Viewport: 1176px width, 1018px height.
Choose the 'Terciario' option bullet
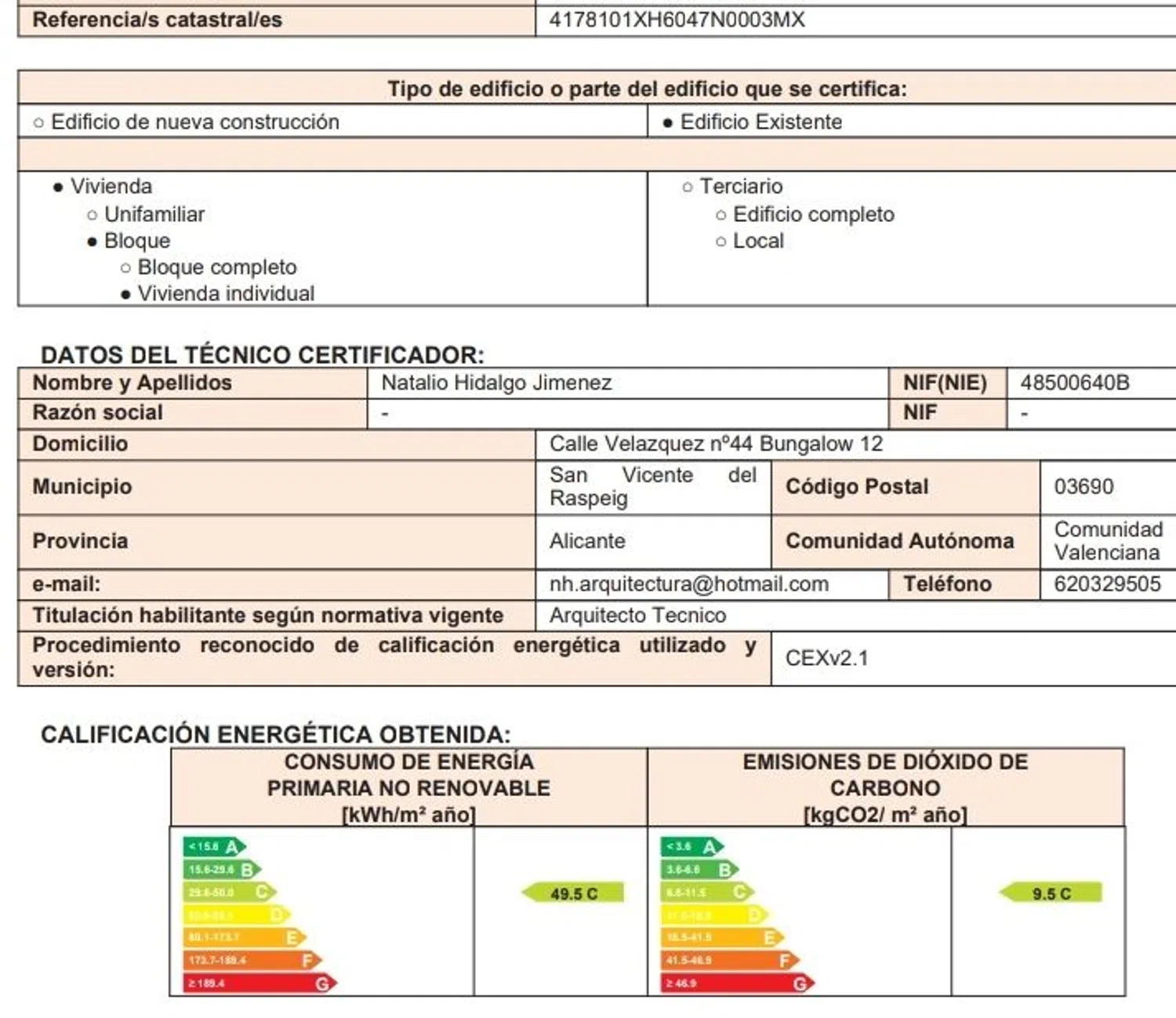[x=688, y=187]
